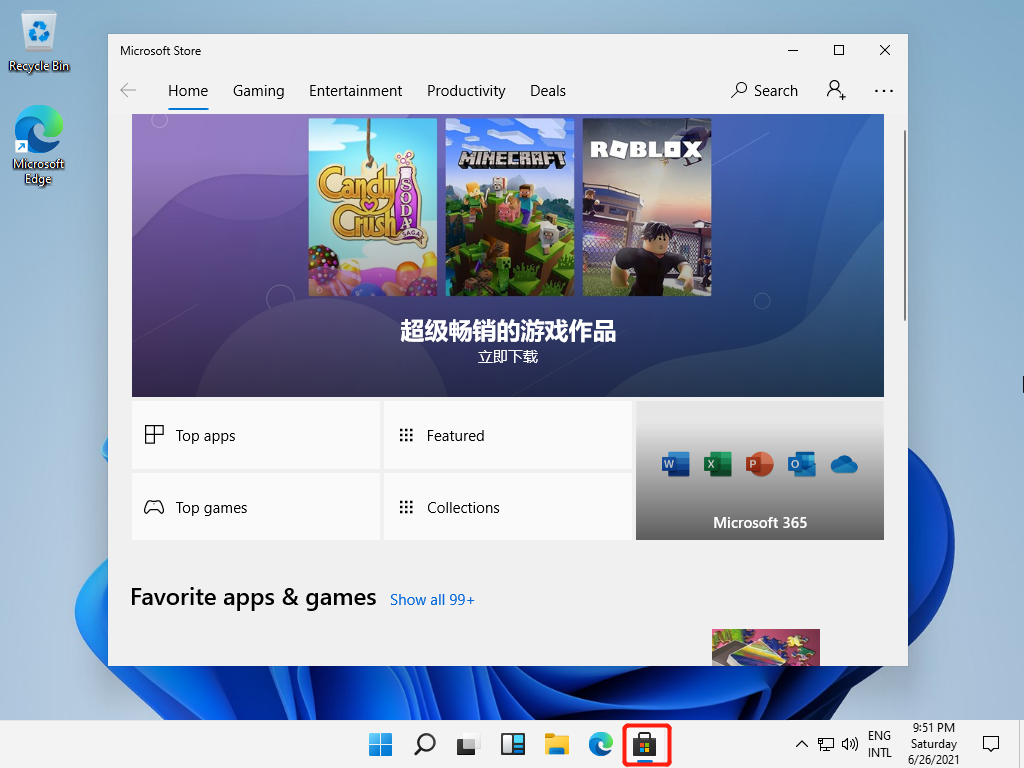Open the Minecraft game tile

pos(510,207)
